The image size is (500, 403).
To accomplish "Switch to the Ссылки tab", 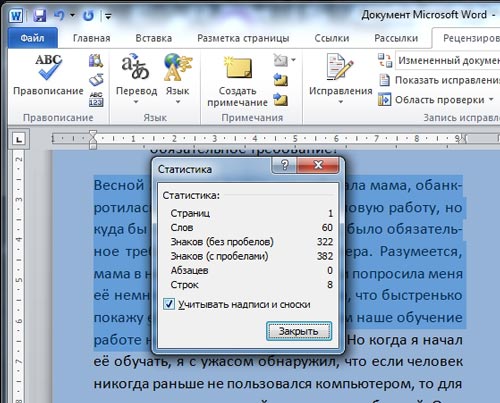I will tap(332, 38).
